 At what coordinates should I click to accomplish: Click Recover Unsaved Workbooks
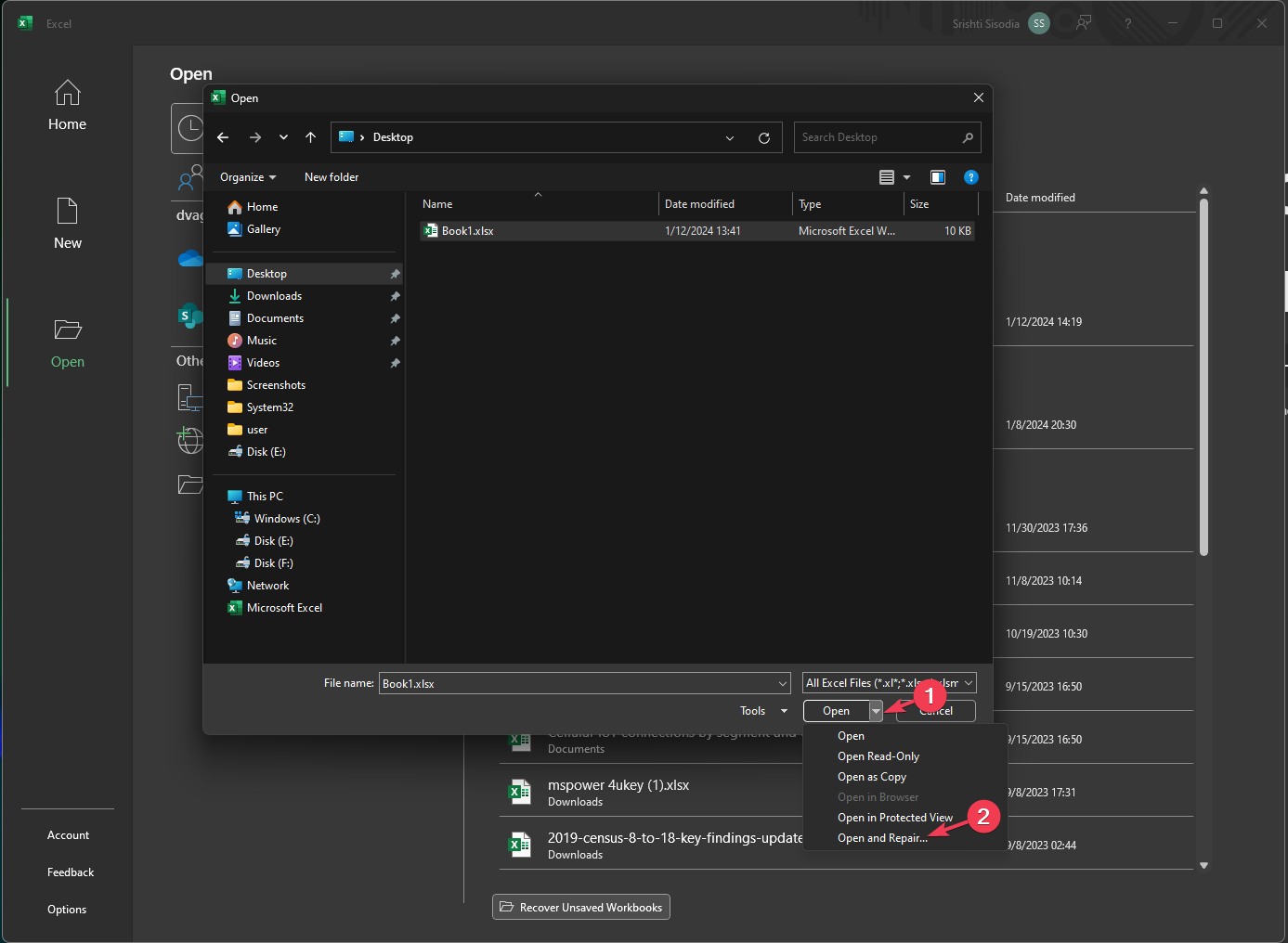[x=580, y=907]
